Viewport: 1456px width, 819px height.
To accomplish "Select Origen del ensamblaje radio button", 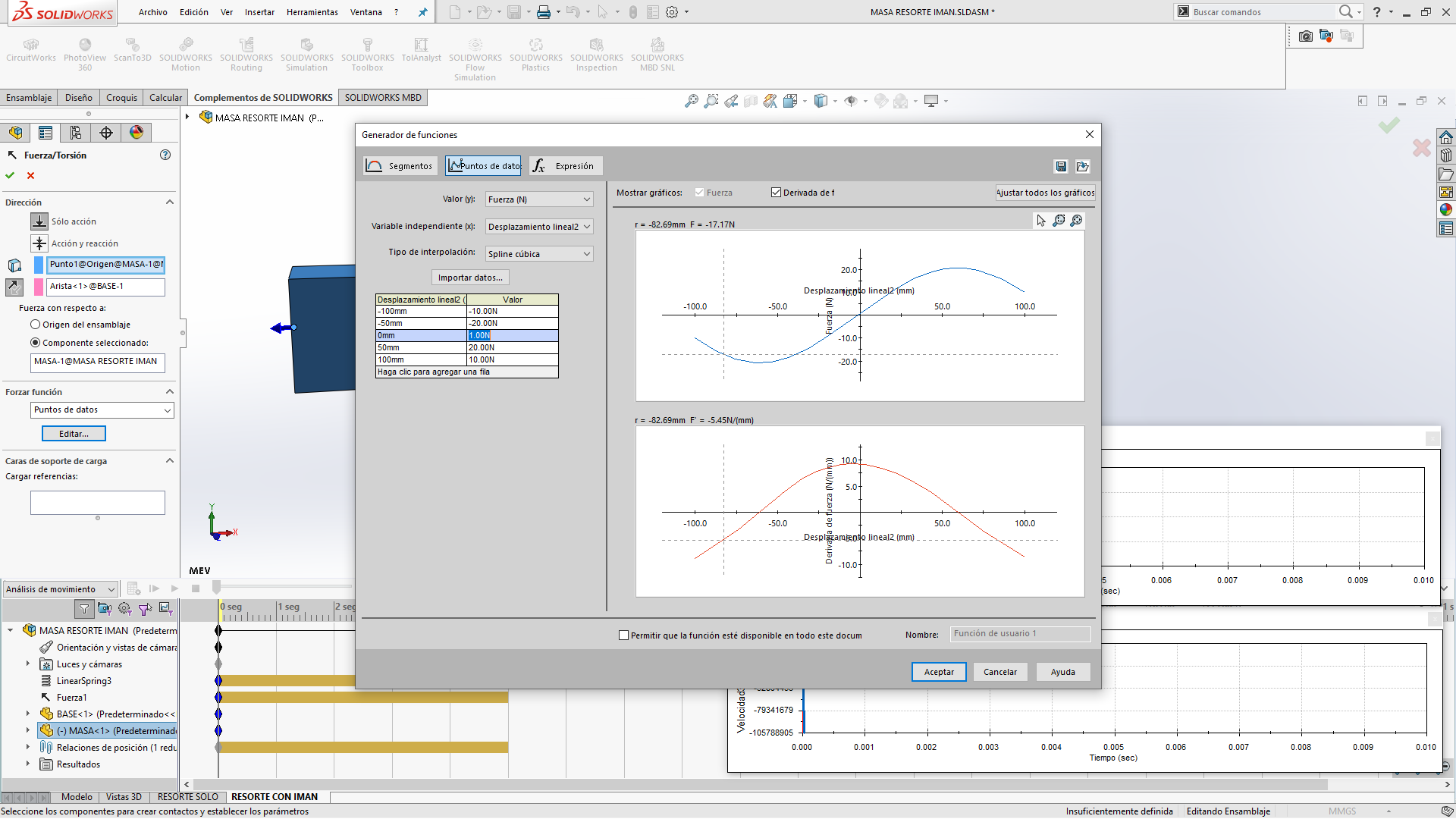I will tap(36, 325).
